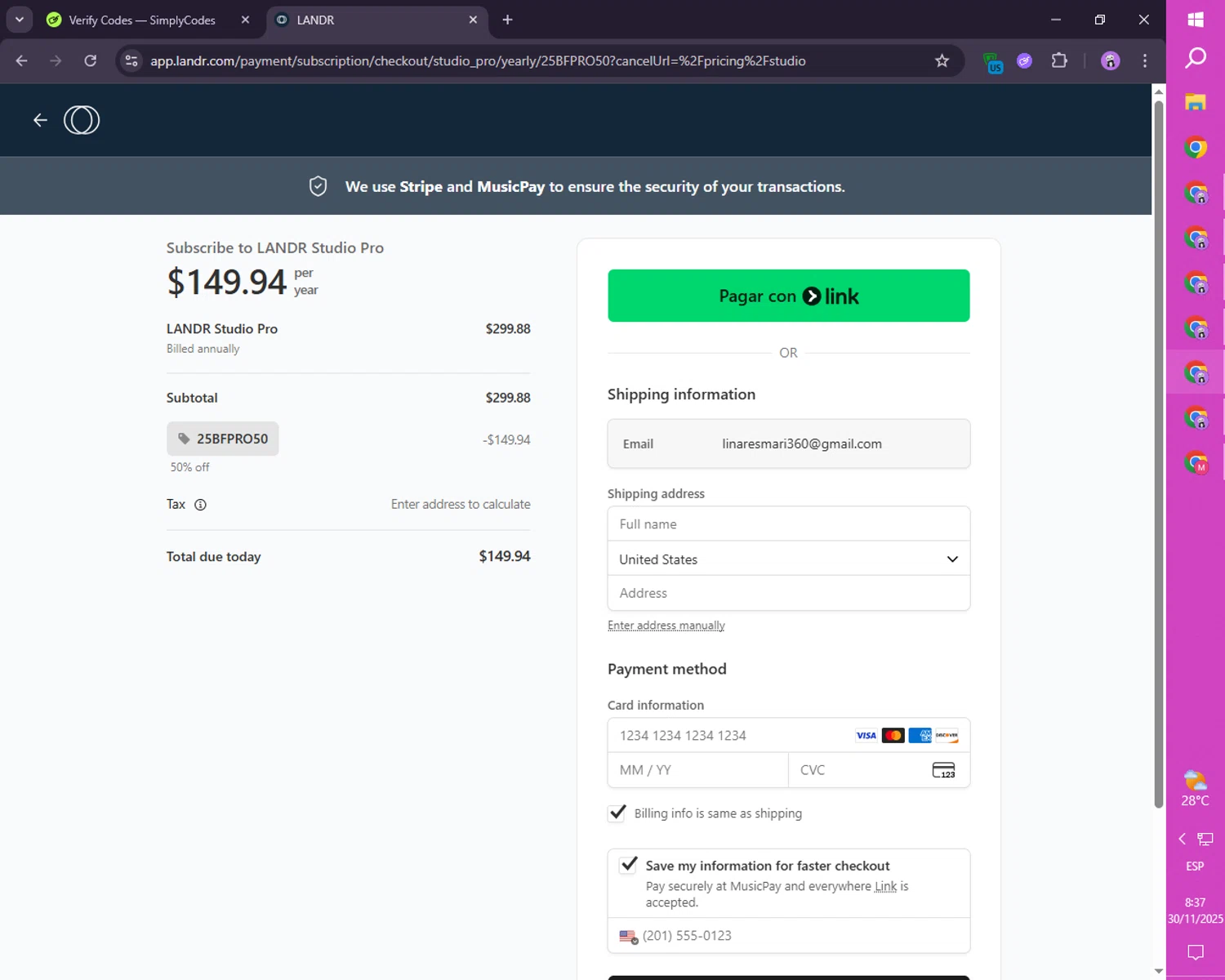Open a new browser tab
Screen dimensions: 1225x980
[507, 20]
